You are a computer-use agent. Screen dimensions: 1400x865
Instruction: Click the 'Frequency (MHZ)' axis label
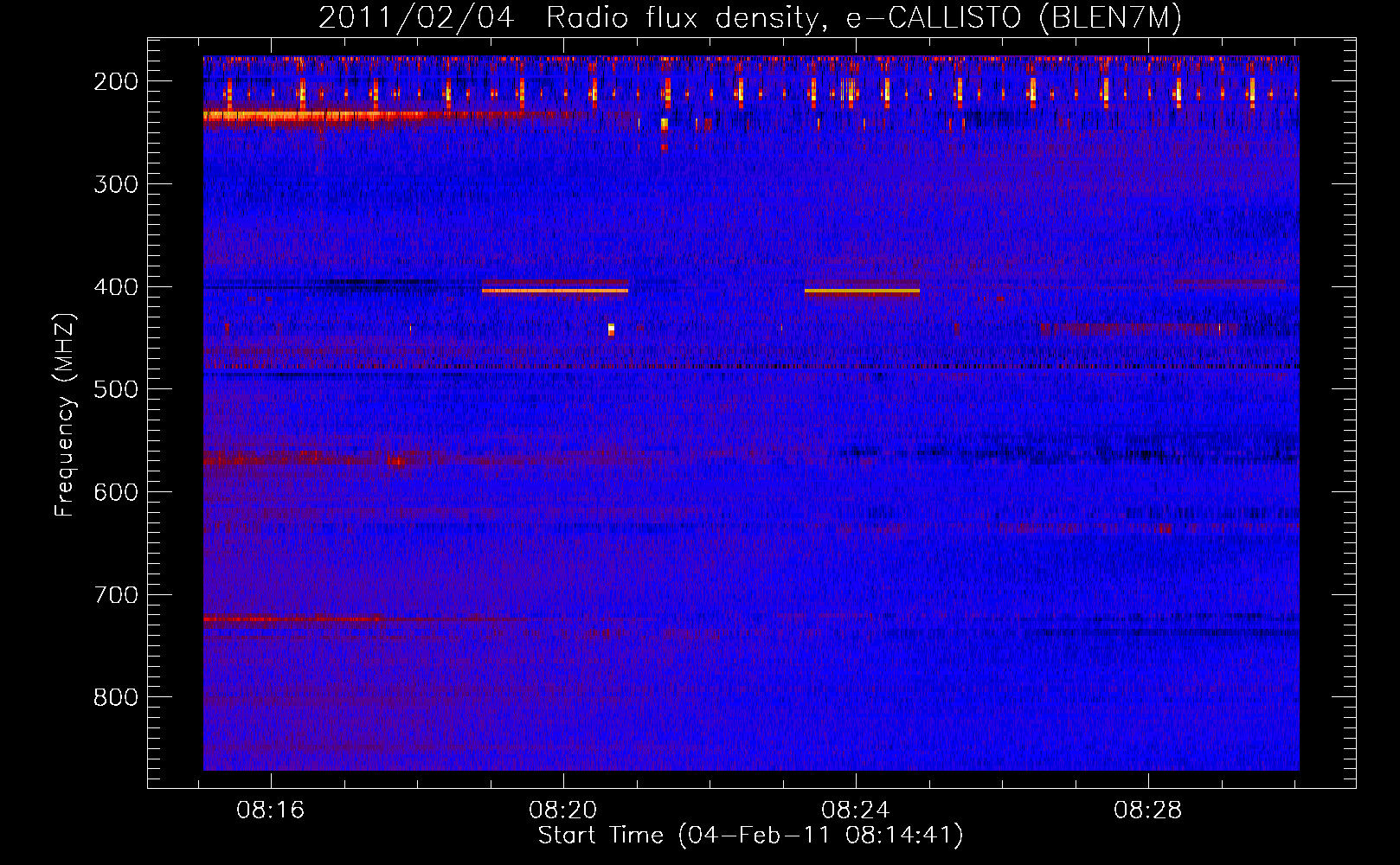click(65, 414)
